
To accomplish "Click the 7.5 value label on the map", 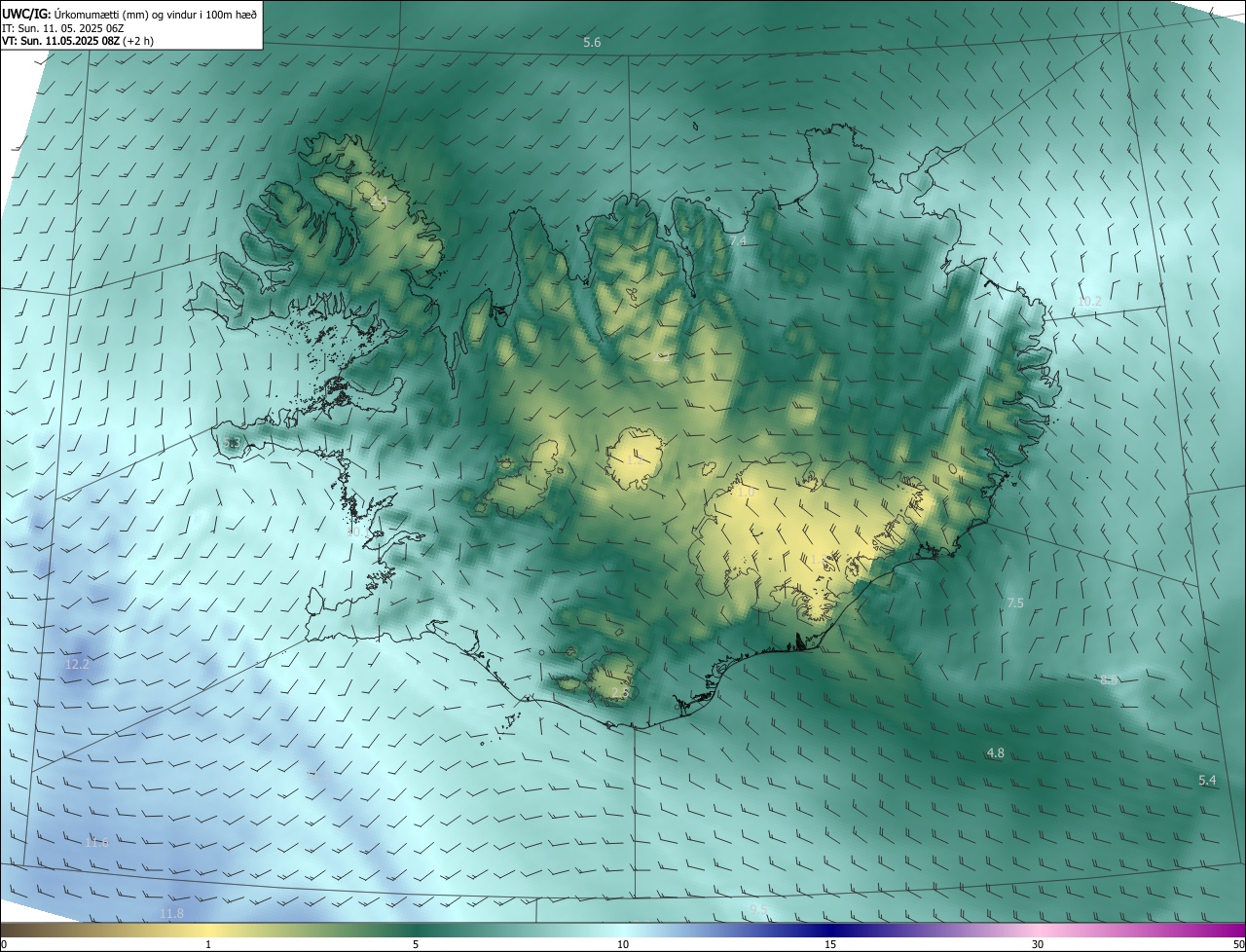I will (1015, 604).
